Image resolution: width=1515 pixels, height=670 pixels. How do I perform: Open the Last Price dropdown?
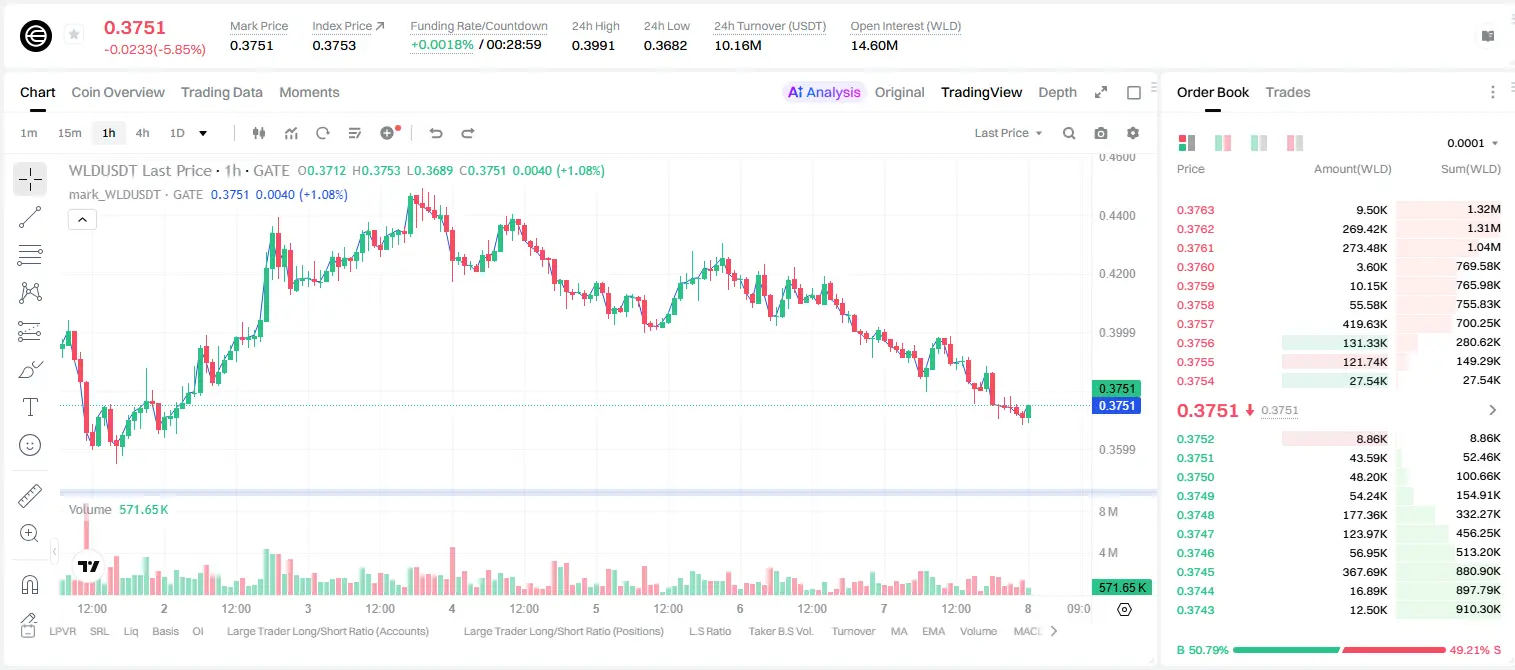pyautogui.click(x=1008, y=133)
